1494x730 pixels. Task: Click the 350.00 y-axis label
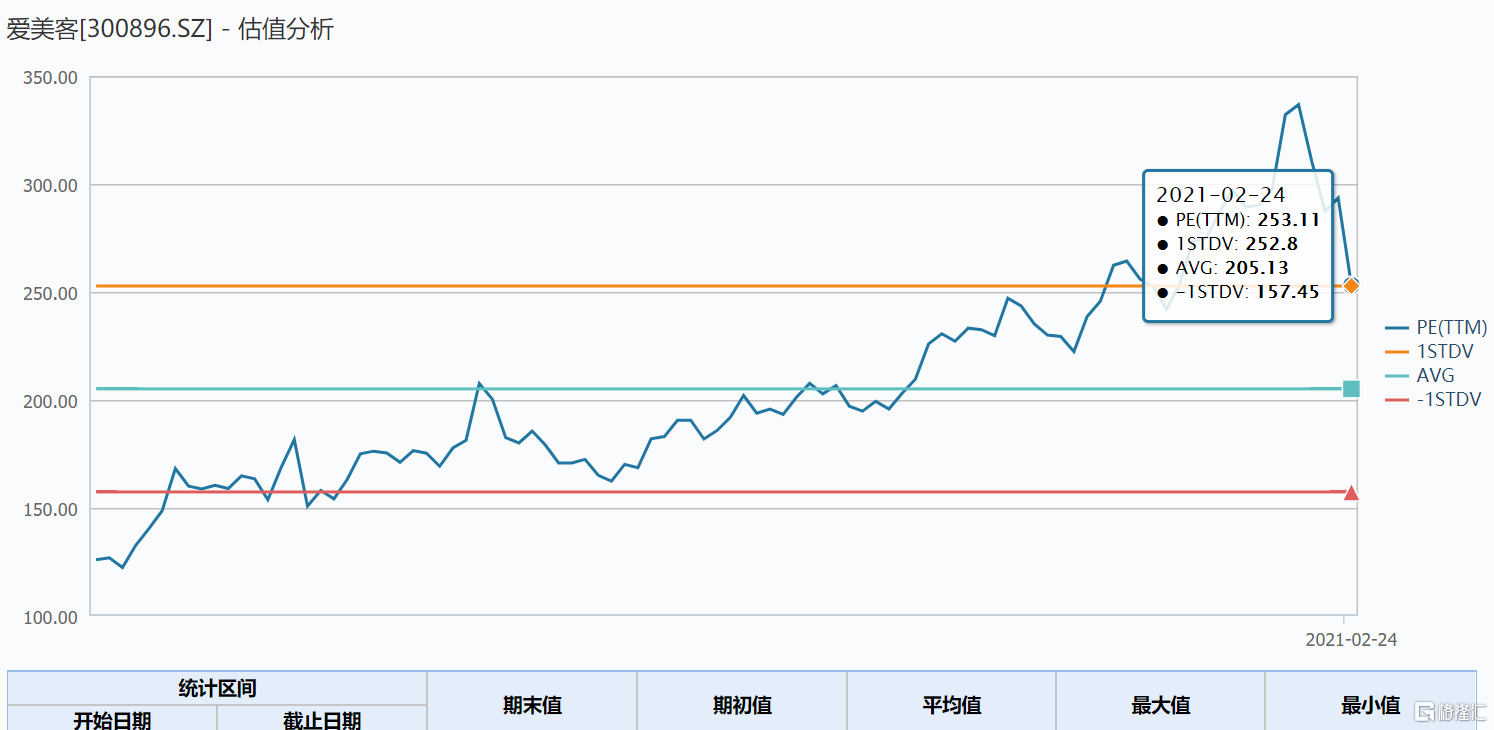pyautogui.click(x=50, y=77)
